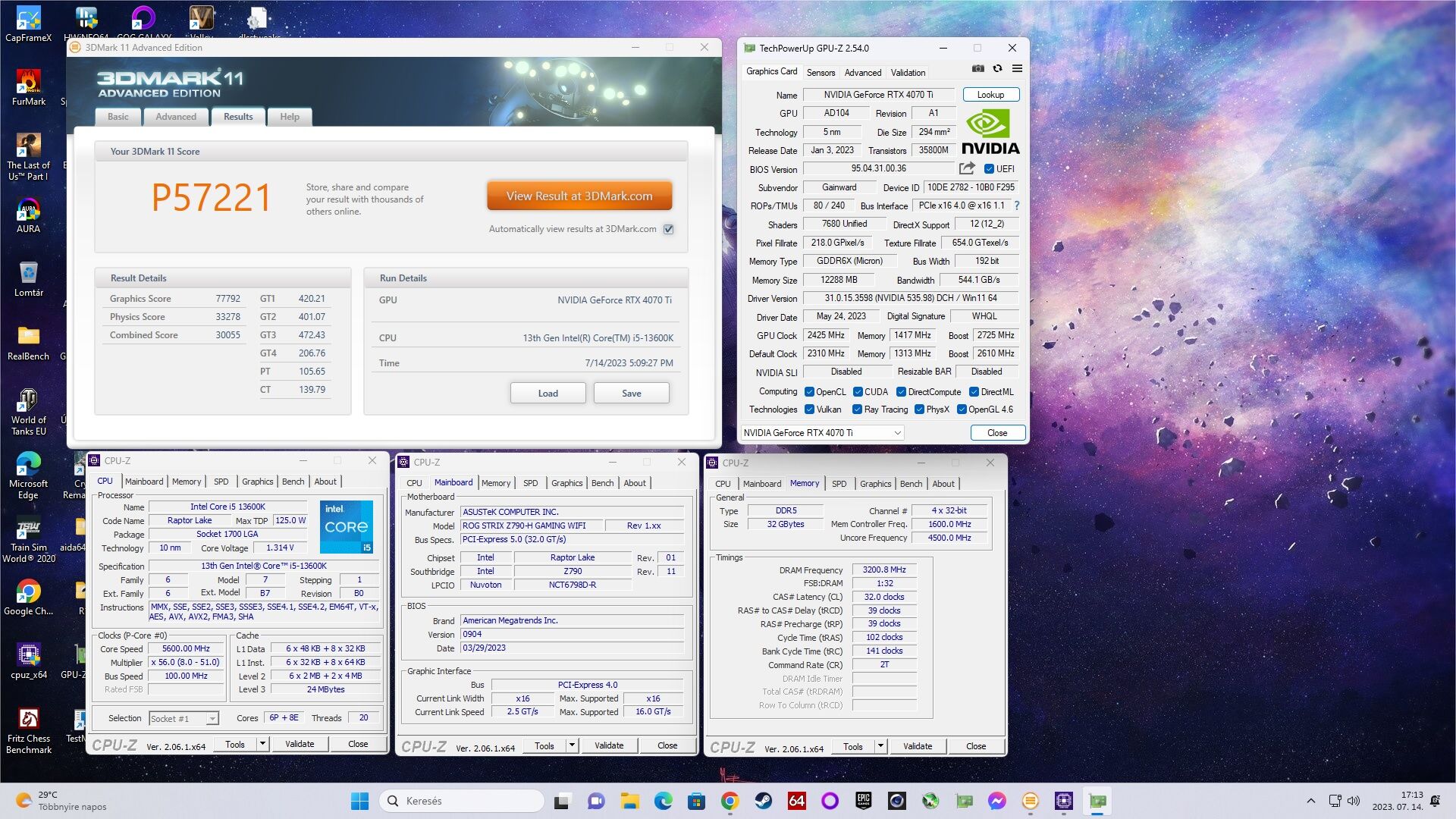
Task: Open AURA desktop icon
Action: (x=28, y=215)
